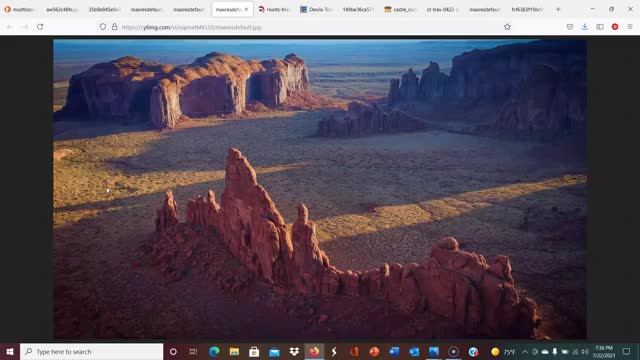640x360 pixels.
Task: Open the 7:36 PM clock calendar
Action: pyautogui.click(x=604, y=351)
